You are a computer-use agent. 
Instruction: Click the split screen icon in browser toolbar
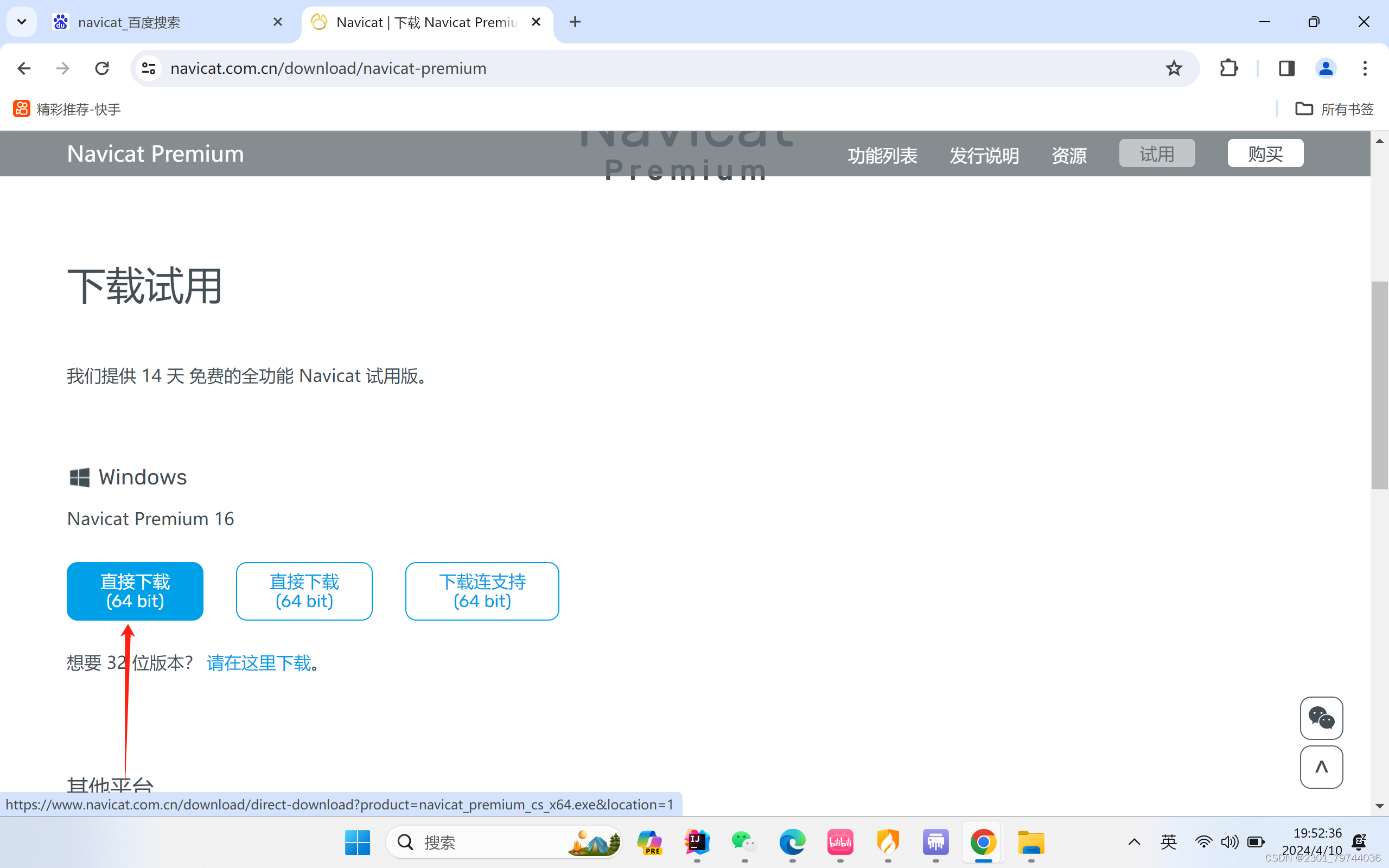coord(1287,68)
